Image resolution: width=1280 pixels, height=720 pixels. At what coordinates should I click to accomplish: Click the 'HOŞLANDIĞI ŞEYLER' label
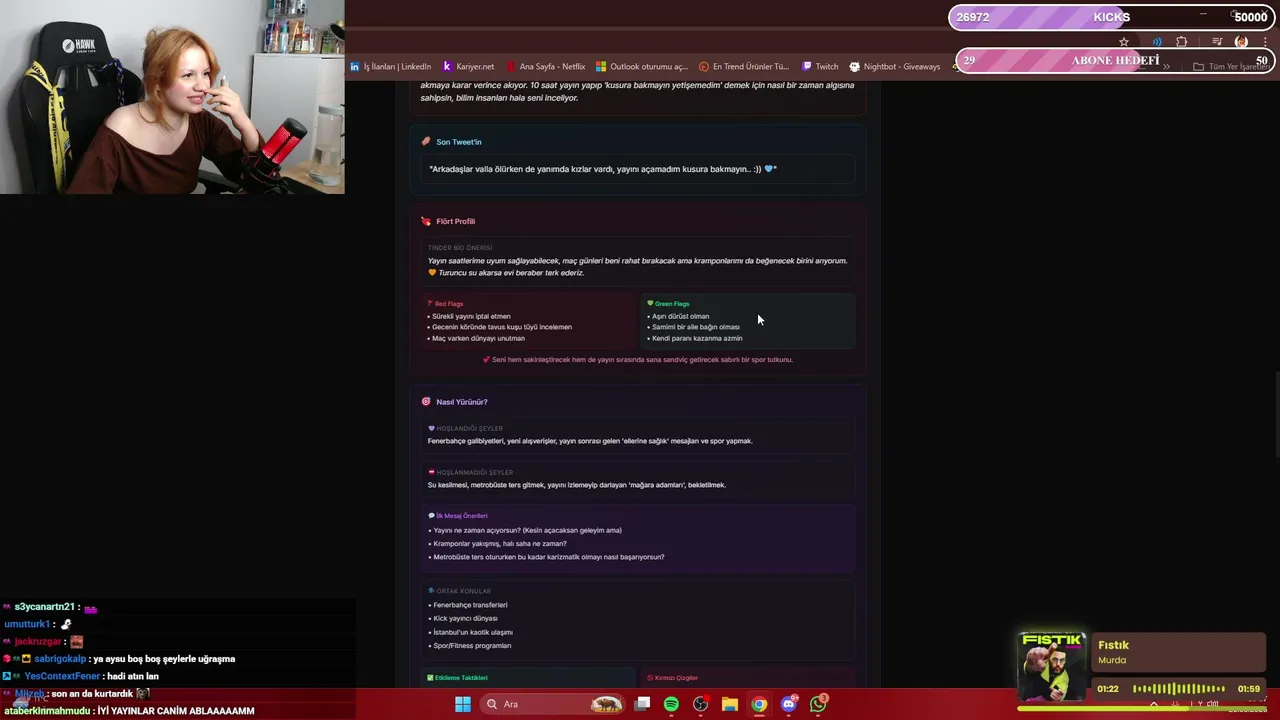click(x=469, y=428)
